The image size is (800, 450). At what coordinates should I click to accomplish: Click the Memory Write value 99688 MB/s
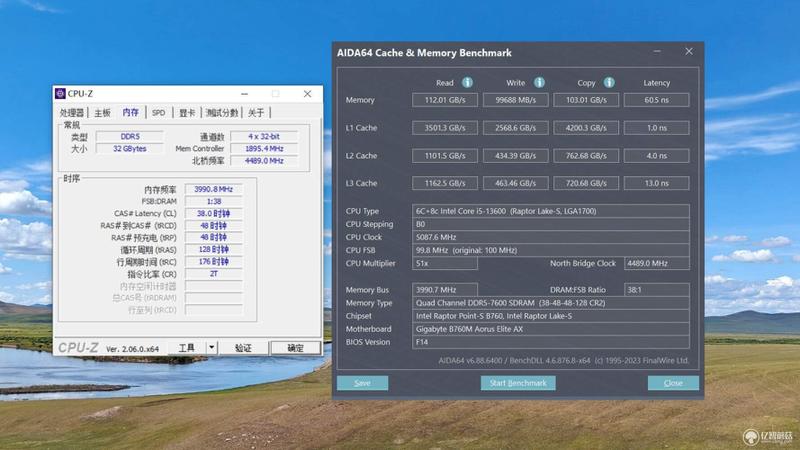click(x=515, y=100)
